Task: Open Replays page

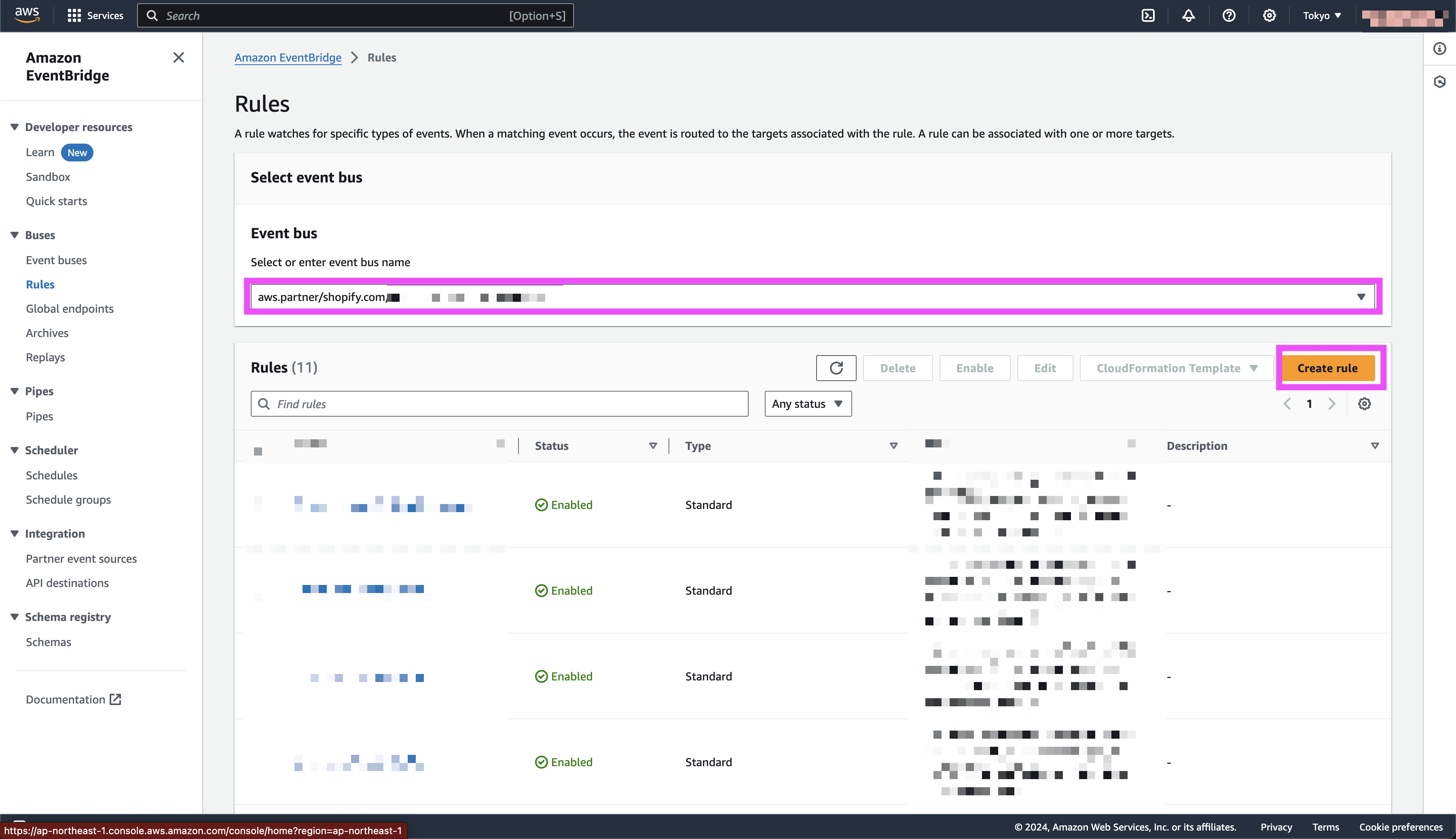Action: (45, 357)
